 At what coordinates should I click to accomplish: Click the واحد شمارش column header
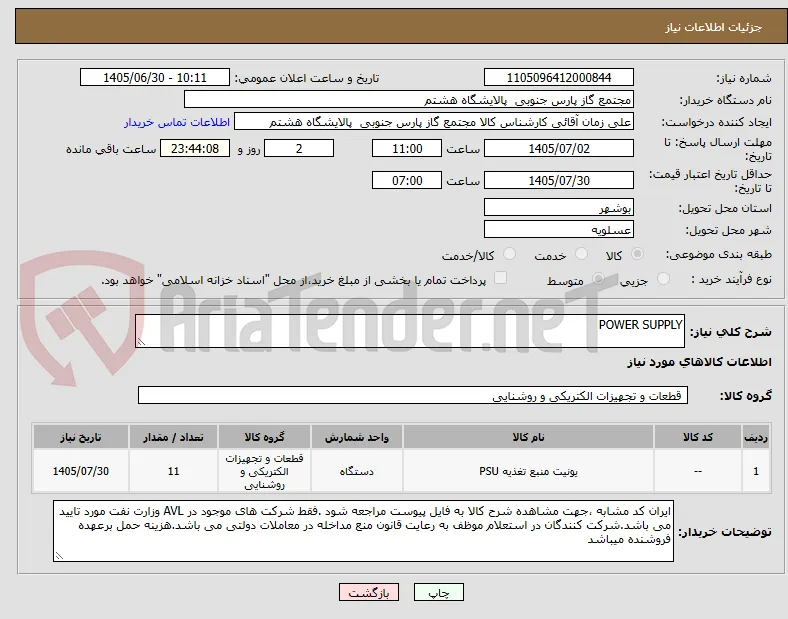pyautogui.click(x=357, y=437)
